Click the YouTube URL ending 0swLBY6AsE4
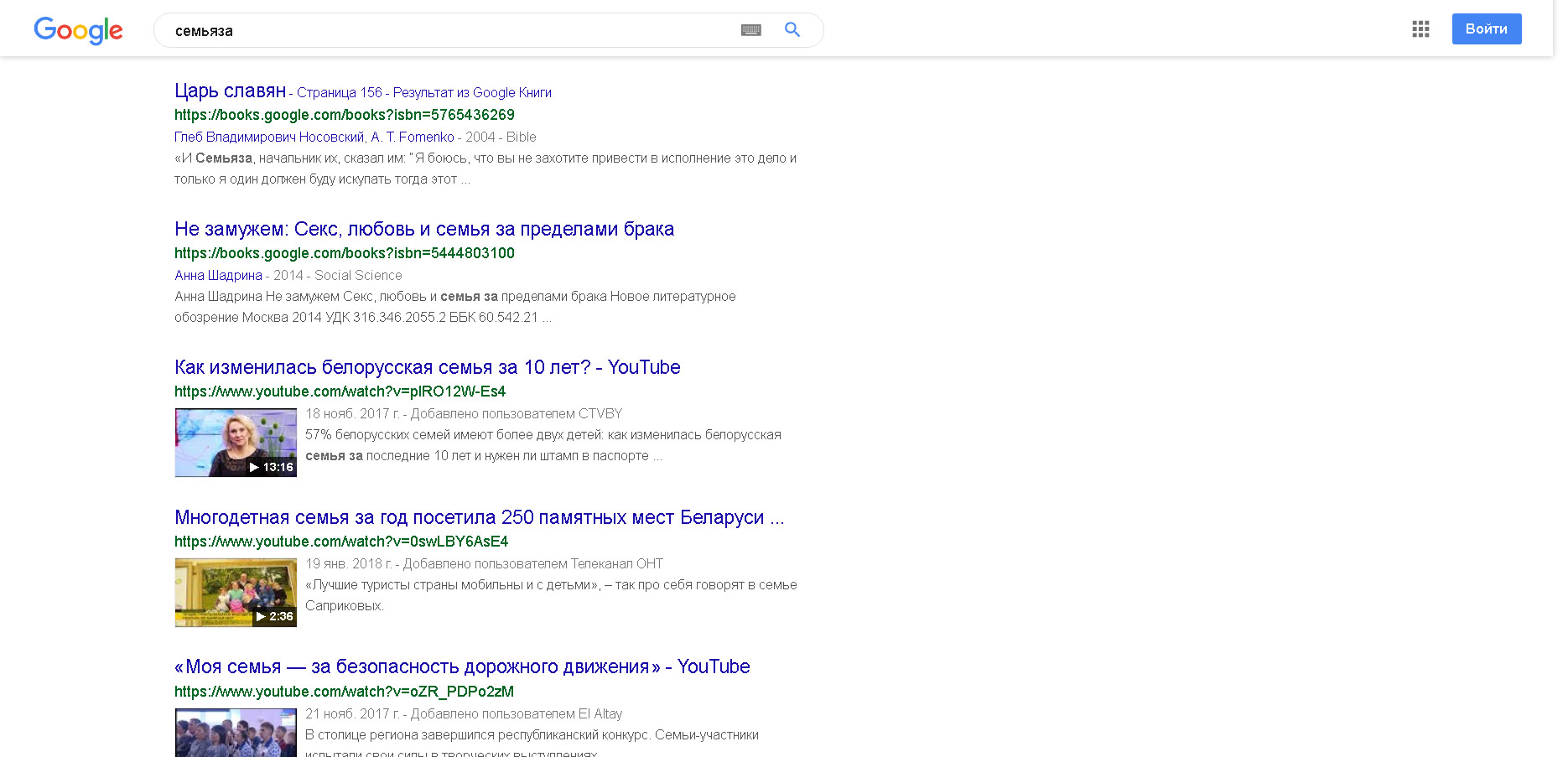 coord(341,542)
